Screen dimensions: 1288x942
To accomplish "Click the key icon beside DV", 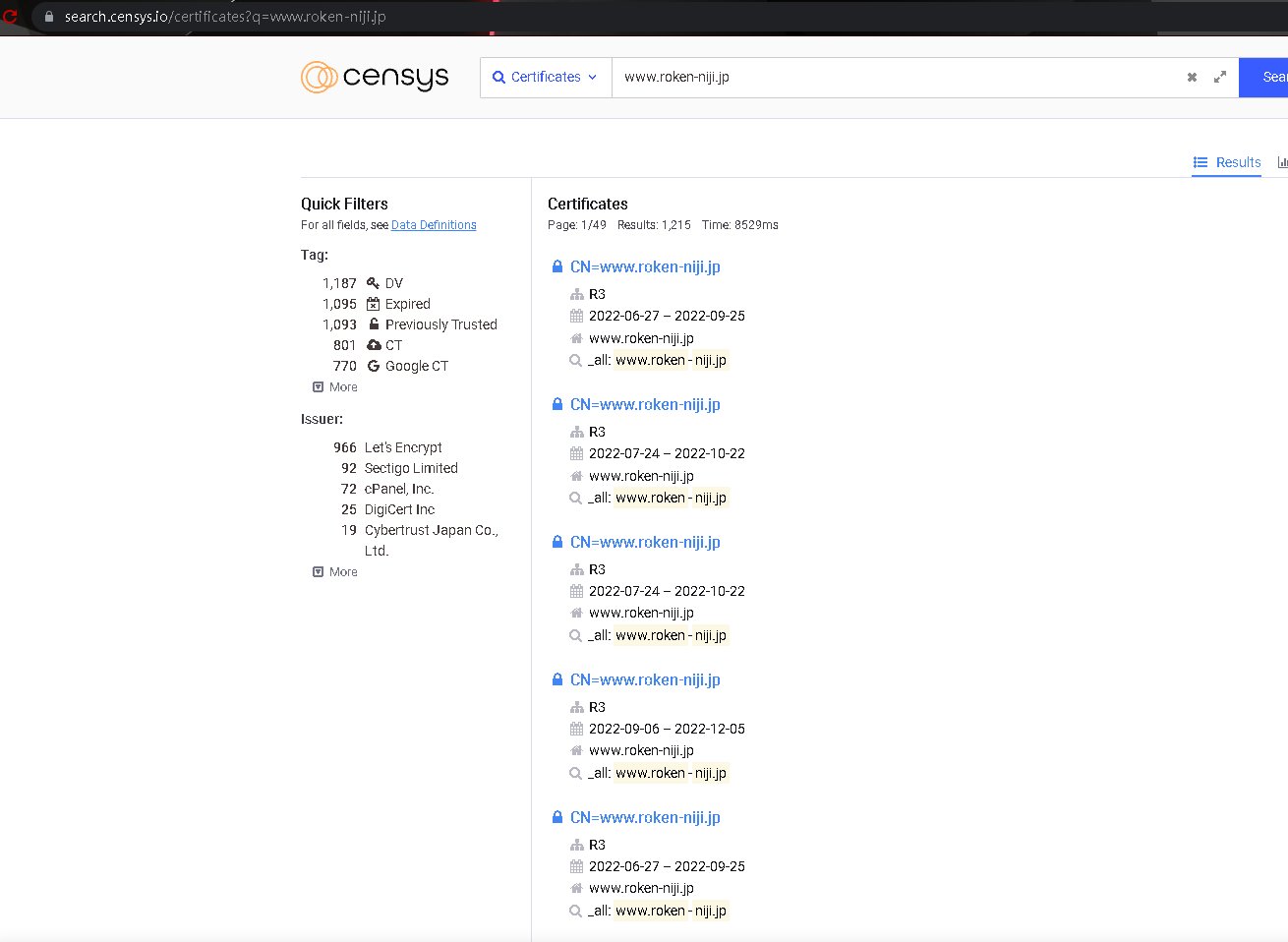I will (x=373, y=283).
